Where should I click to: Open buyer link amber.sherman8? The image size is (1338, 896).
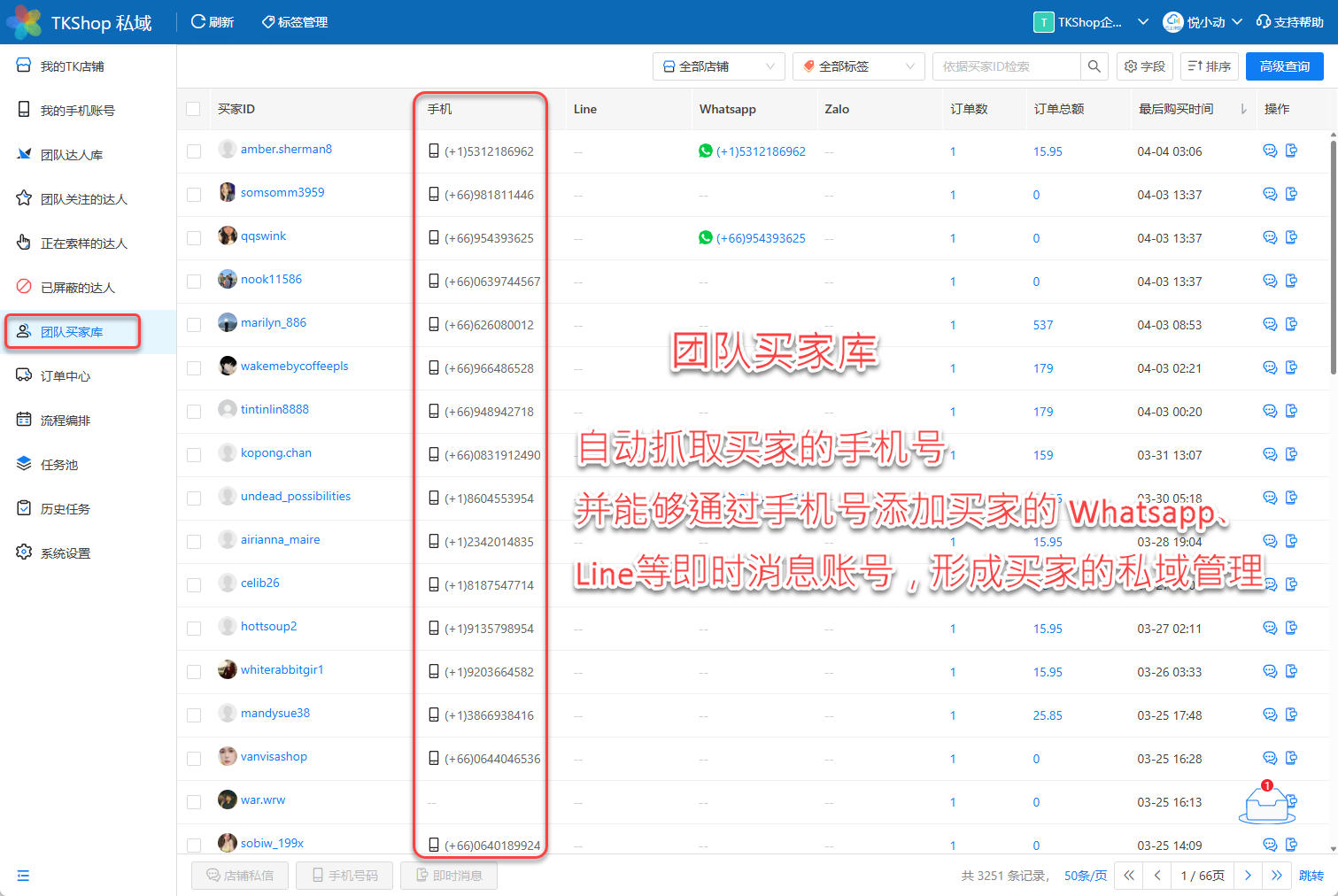pyautogui.click(x=286, y=149)
